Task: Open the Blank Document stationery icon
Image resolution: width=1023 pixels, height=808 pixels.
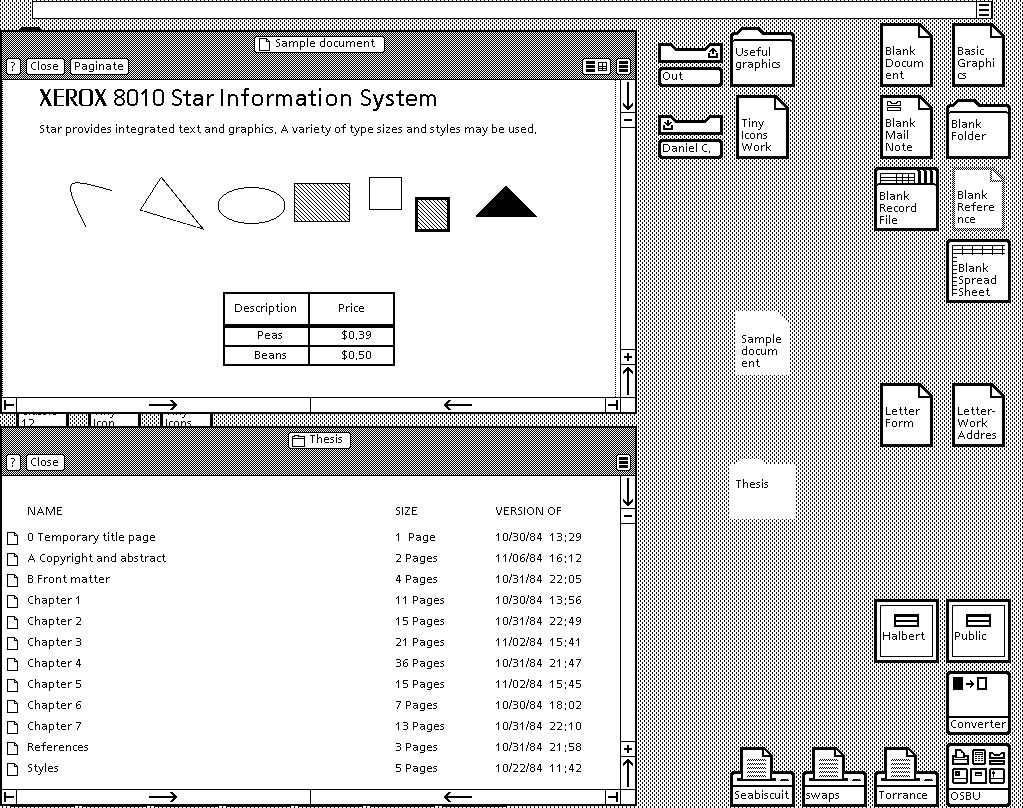Action: click(x=905, y=54)
